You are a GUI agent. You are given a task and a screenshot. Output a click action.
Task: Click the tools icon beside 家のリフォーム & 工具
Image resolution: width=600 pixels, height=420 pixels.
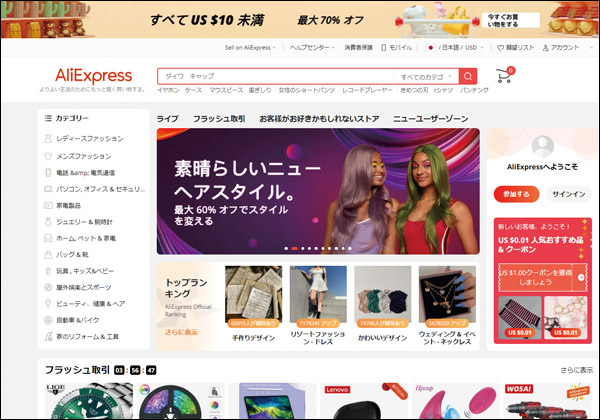(48, 337)
